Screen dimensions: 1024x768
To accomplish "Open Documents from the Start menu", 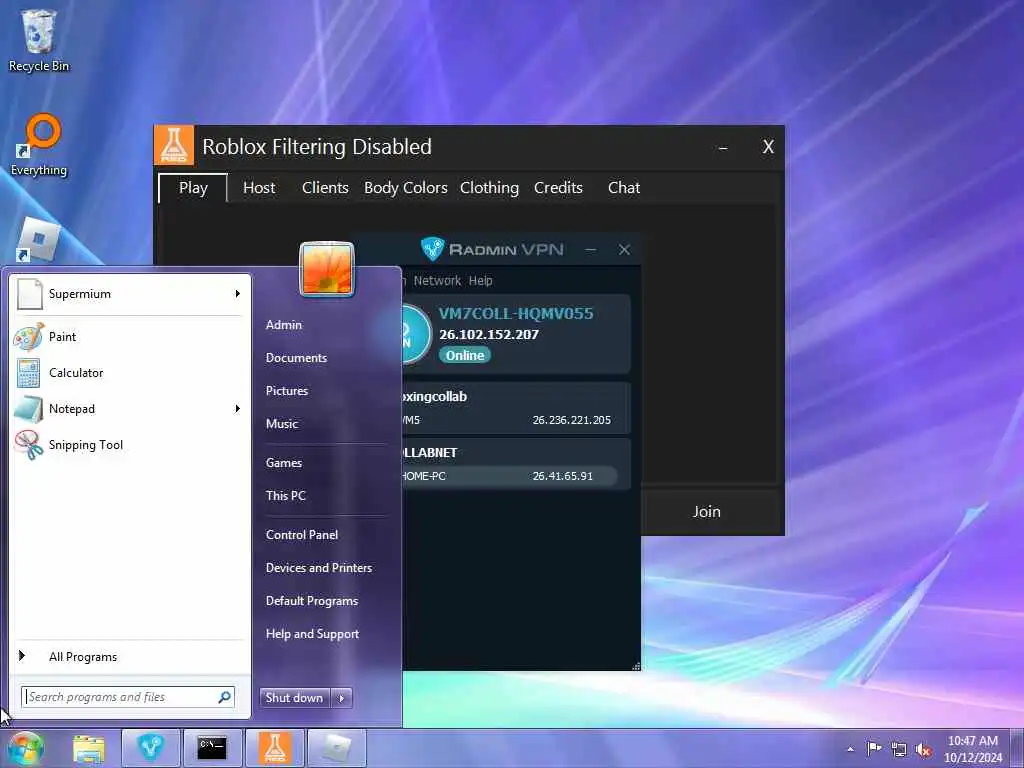I will click(296, 358).
